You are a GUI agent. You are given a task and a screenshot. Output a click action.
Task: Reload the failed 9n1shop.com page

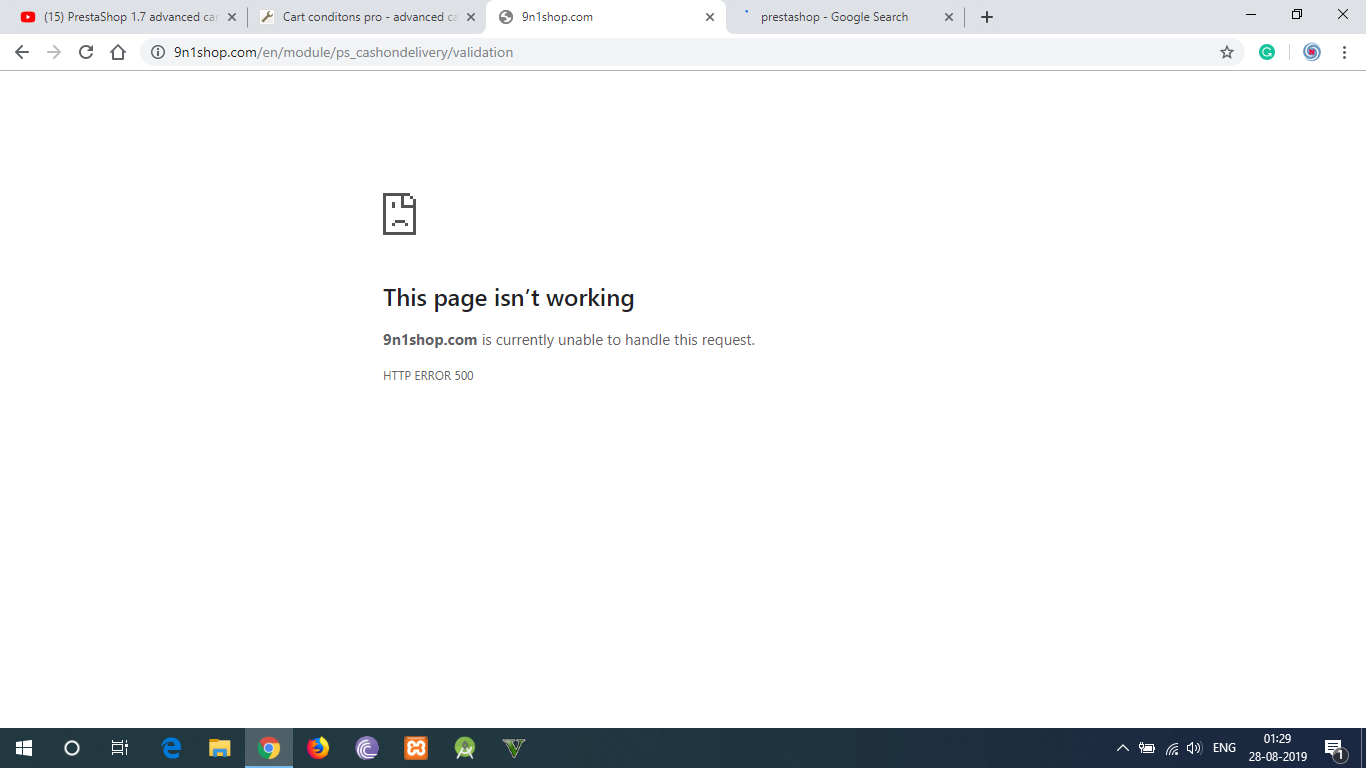coord(85,52)
